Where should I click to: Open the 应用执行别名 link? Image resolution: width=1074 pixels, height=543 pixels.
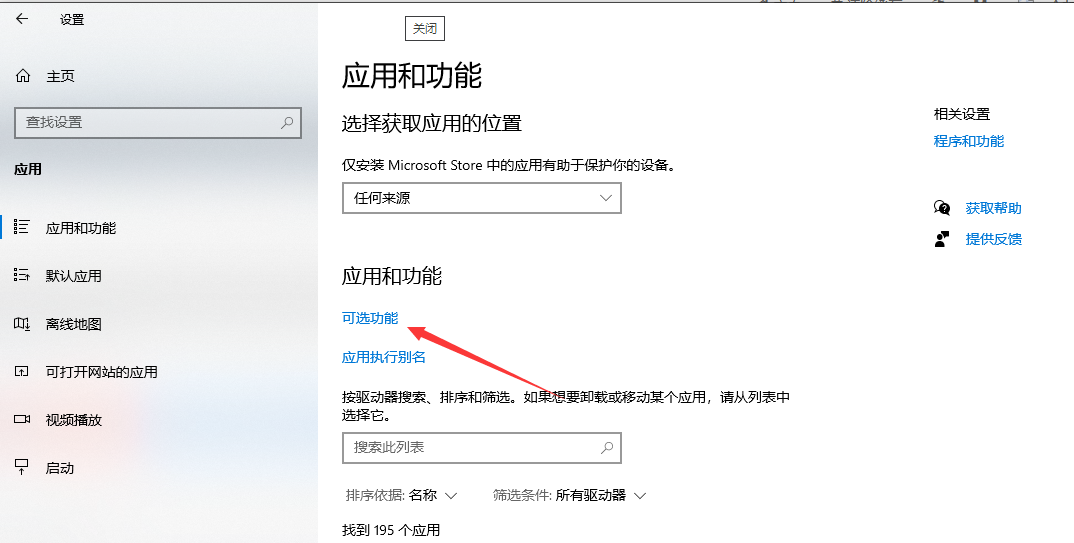point(384,357)
